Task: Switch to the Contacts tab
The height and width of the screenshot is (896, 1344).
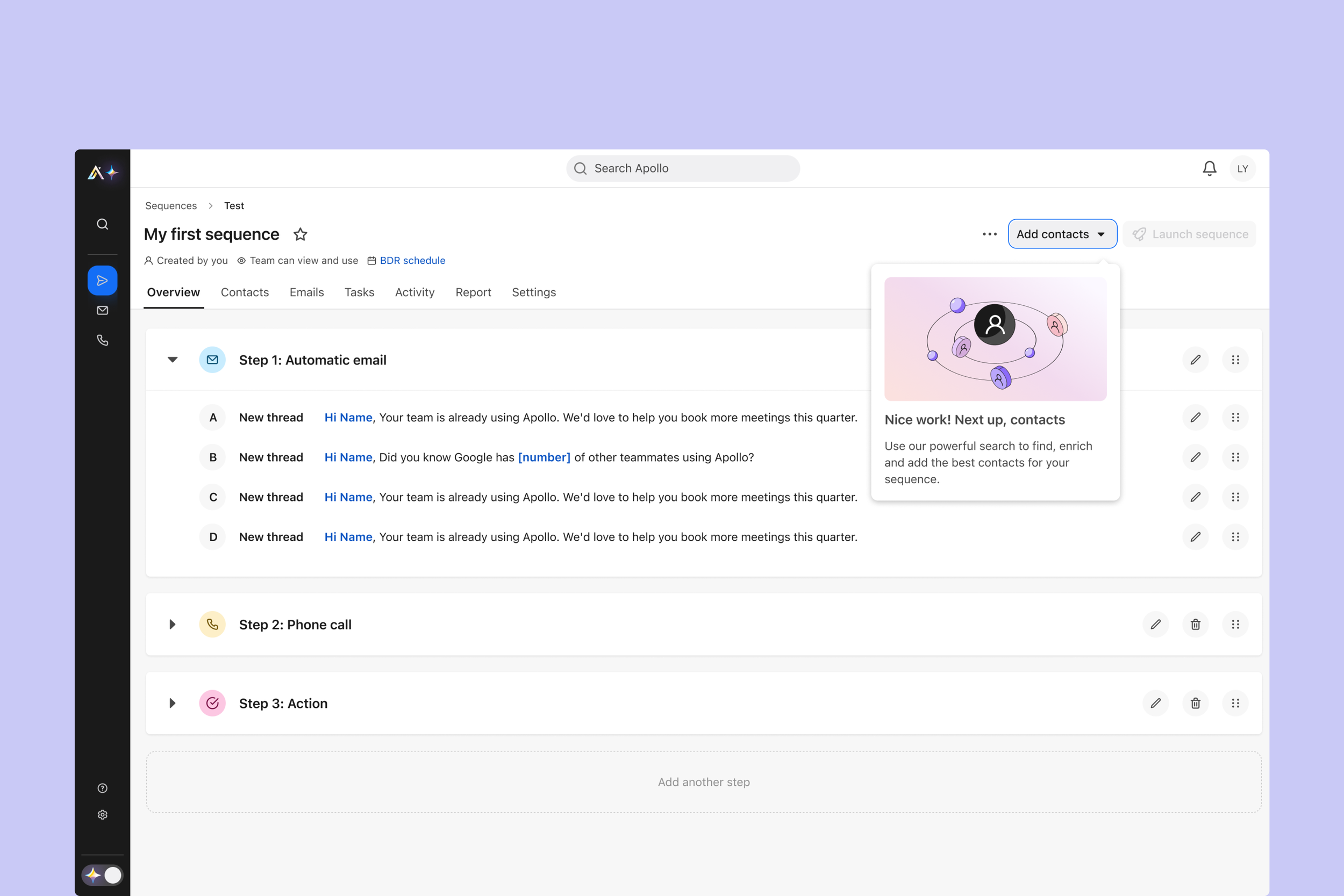Action: pyautogui.click(x=245, y=292)
